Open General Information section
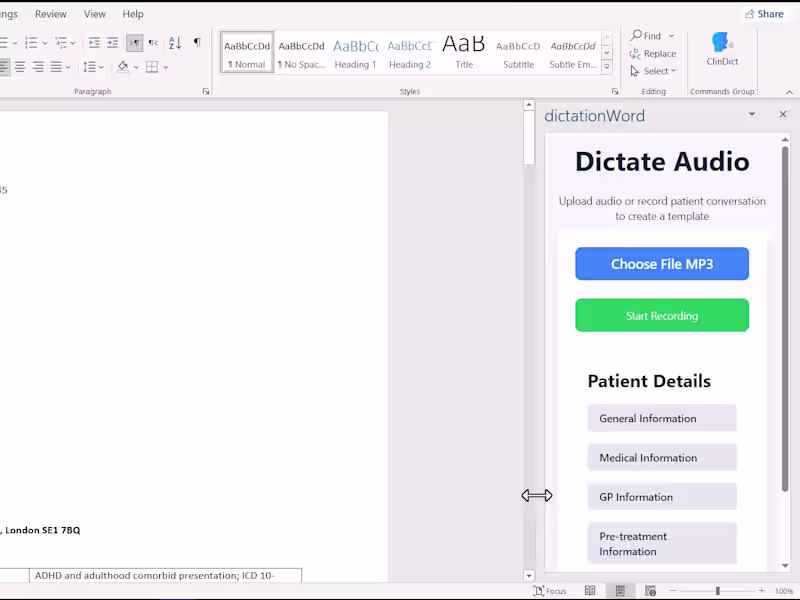The width and height of the screenshot is (800, 600). [x=662, y=418]
